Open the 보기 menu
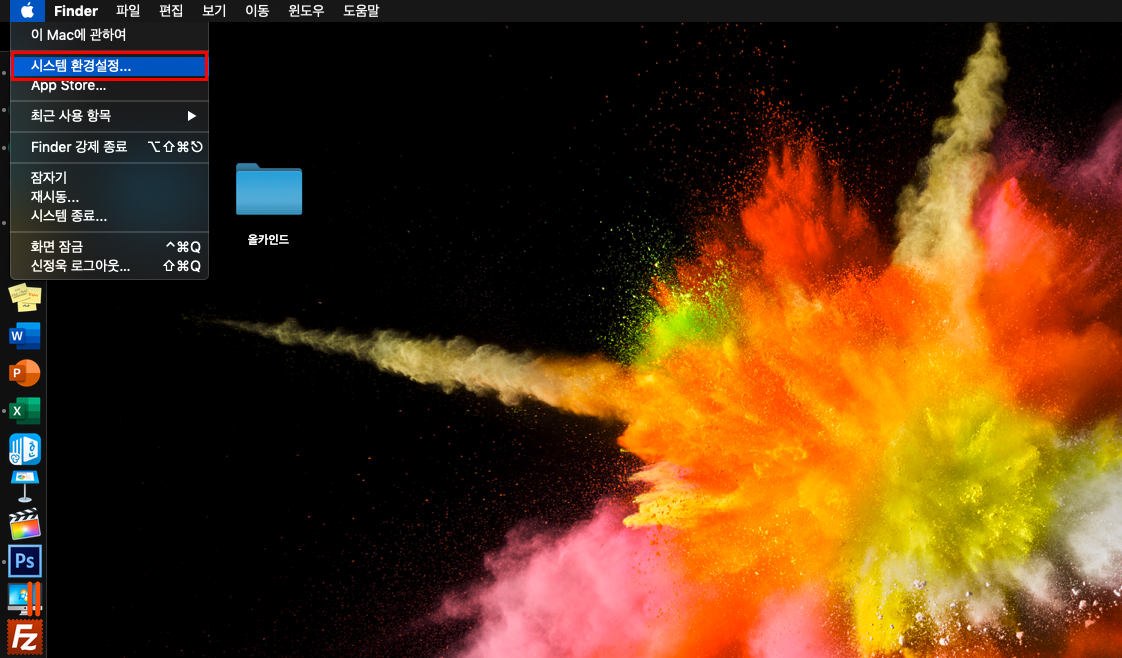 tap(214, 11)
